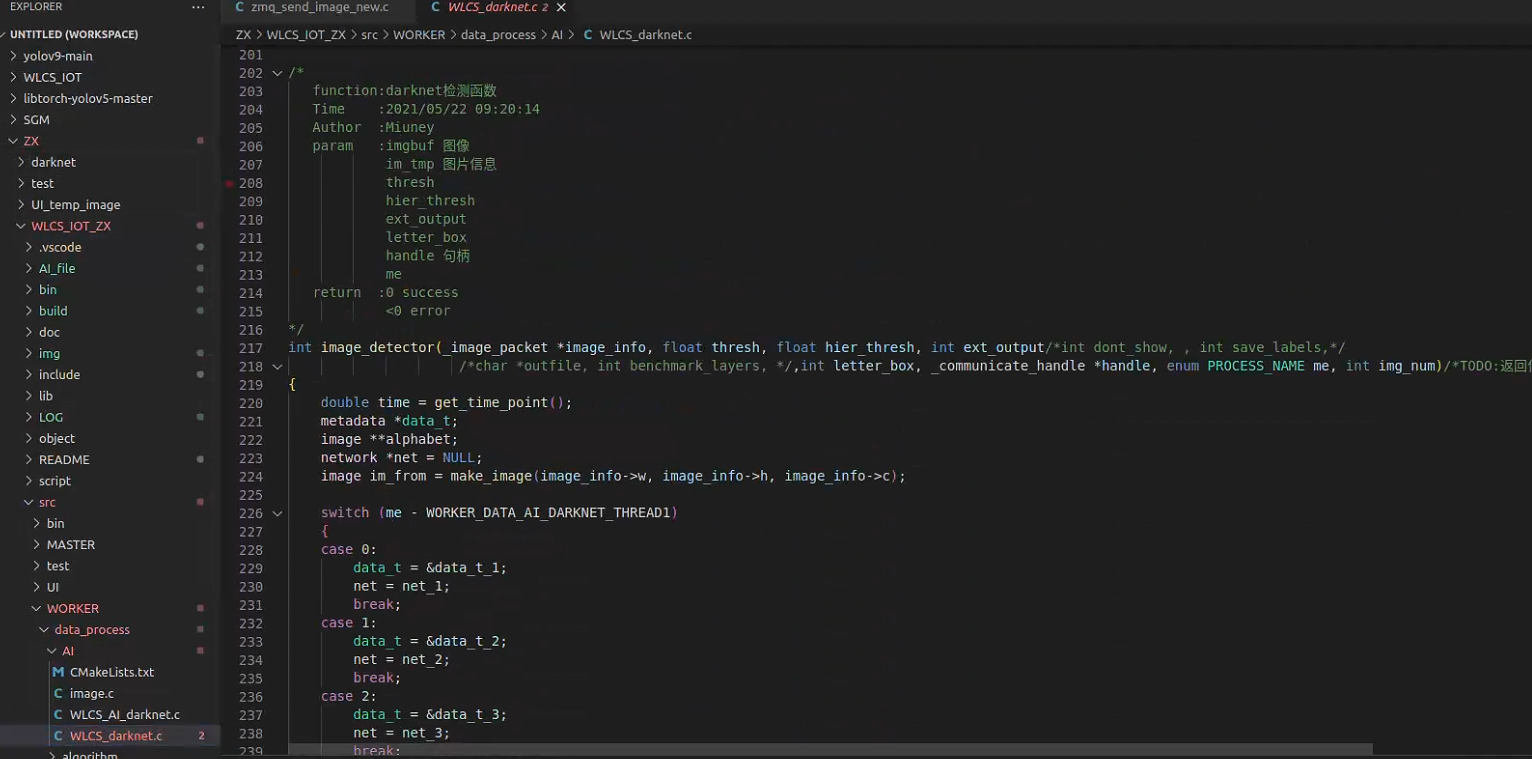This screenshot has height=759, width=1532.
Task: Fold comment block at line 202
Action: 277,73
